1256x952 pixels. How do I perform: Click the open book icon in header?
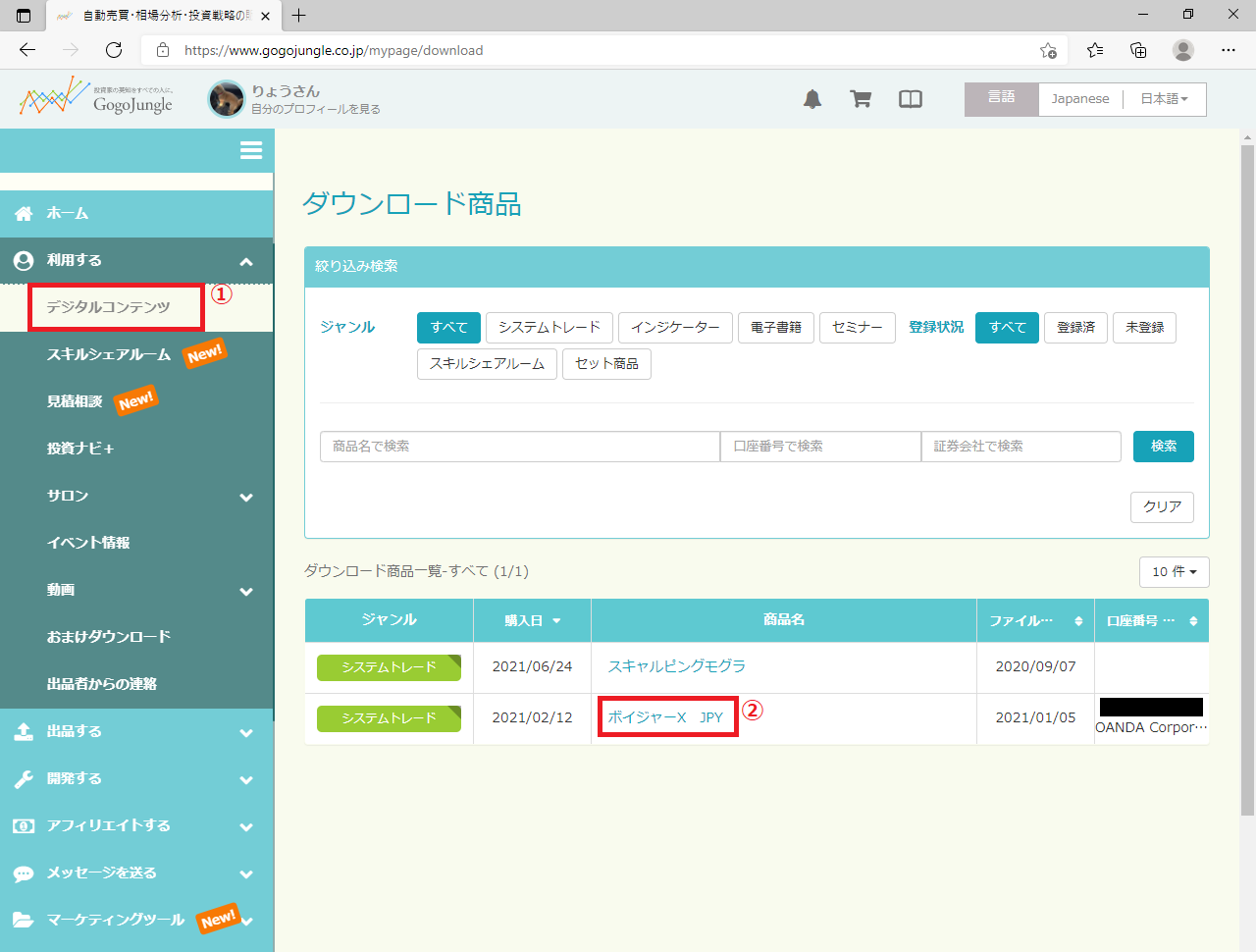coord(911,99)
